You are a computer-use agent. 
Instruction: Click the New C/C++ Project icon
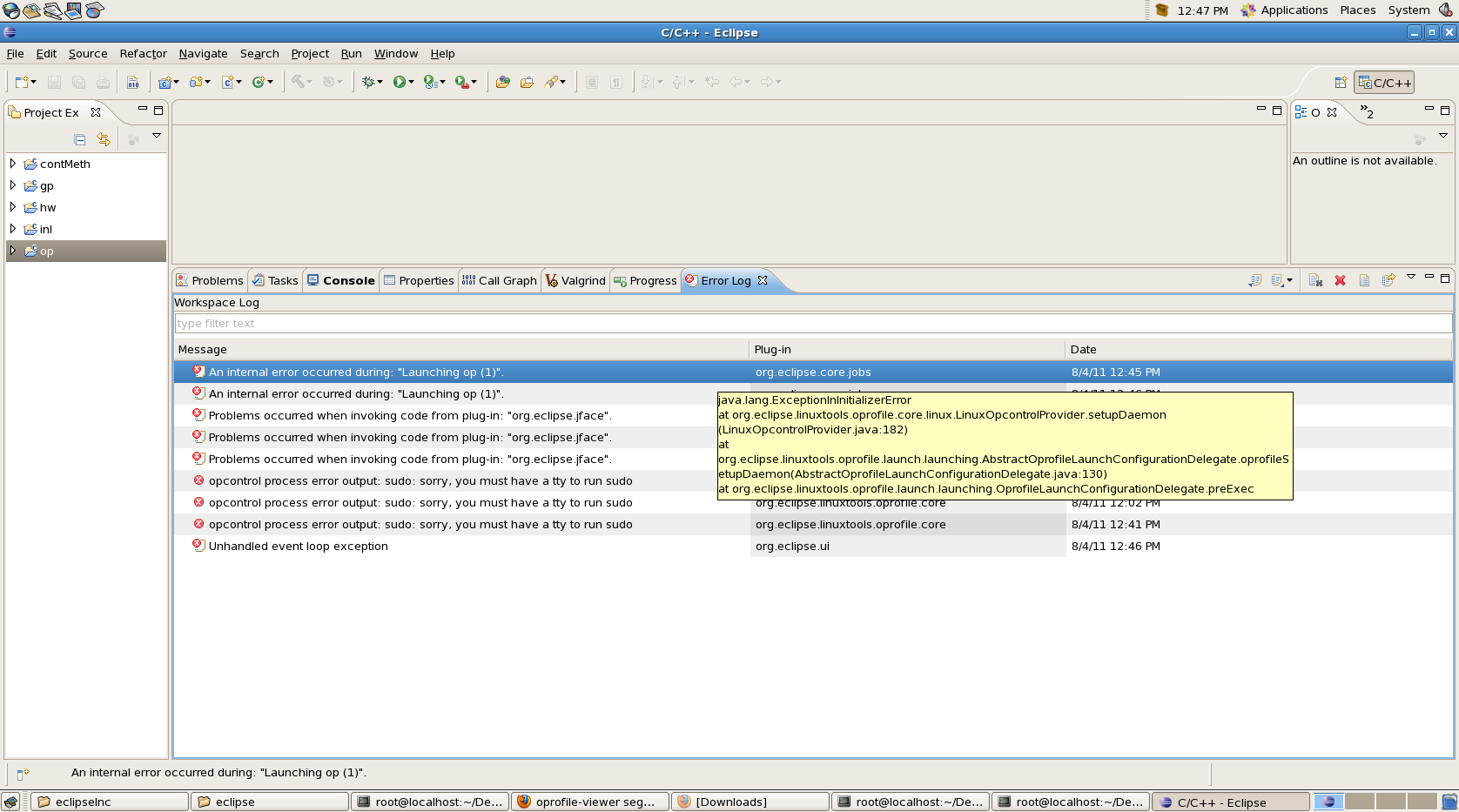(165, 82)
